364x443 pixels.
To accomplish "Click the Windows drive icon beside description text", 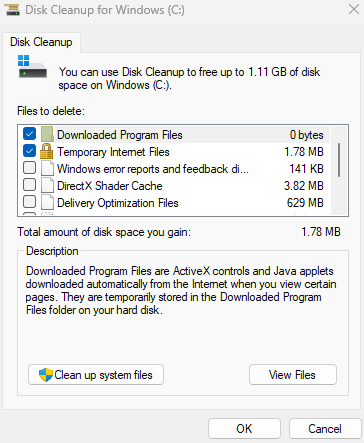I will 32,67.
